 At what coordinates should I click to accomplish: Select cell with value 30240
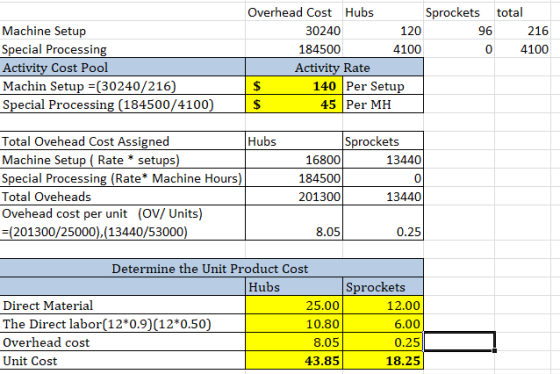point(294,31)
